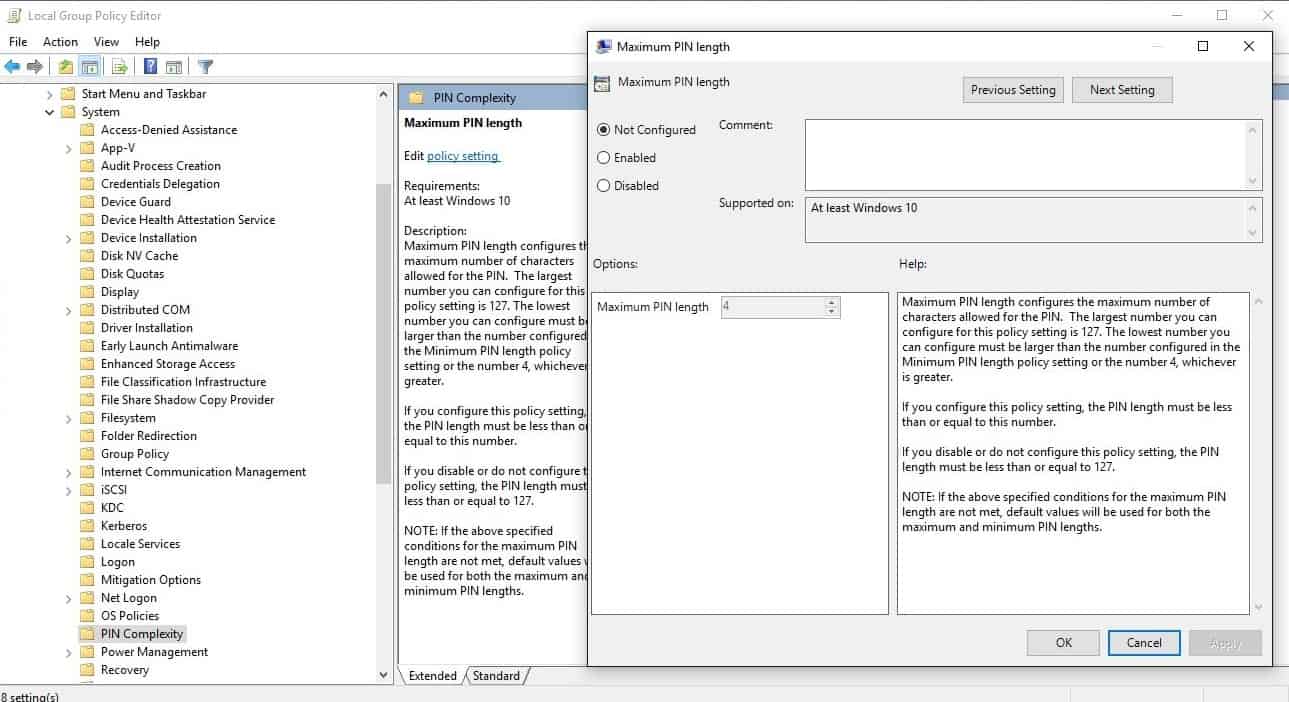Screen dimensions: 1289x702
Task: Open the View menu
Action: click(x=106, y=42)
